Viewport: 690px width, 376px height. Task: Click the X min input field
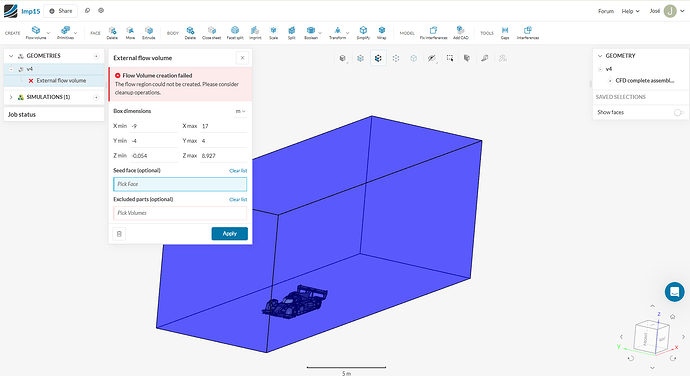[x=154, y=126]
